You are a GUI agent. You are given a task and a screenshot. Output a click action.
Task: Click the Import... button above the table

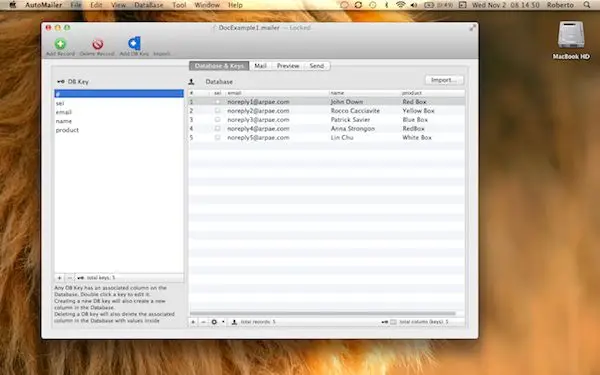(x=444, y=80)
